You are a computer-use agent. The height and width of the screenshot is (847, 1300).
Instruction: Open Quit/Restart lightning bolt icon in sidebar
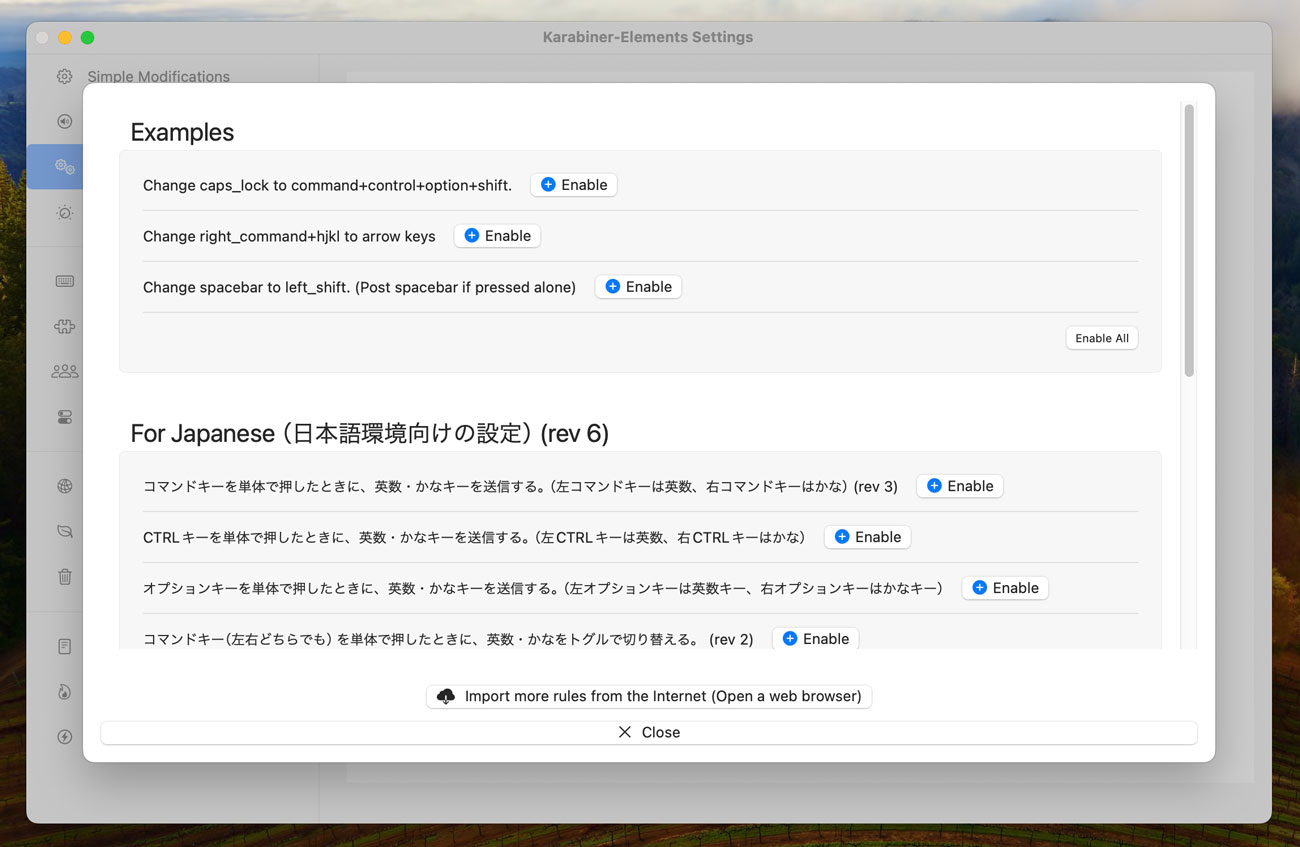coord(64,737)
